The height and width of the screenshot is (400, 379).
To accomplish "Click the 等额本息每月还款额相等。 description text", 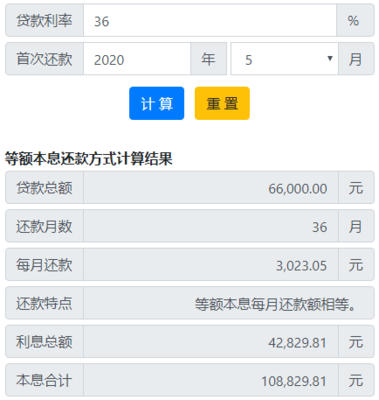I will (275, 304).
